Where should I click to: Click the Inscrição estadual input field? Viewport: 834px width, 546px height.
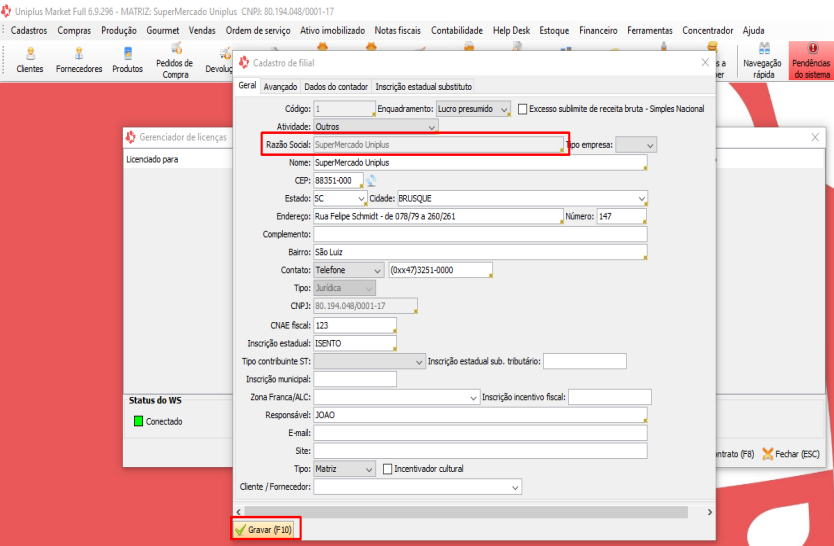pos(355,343)
